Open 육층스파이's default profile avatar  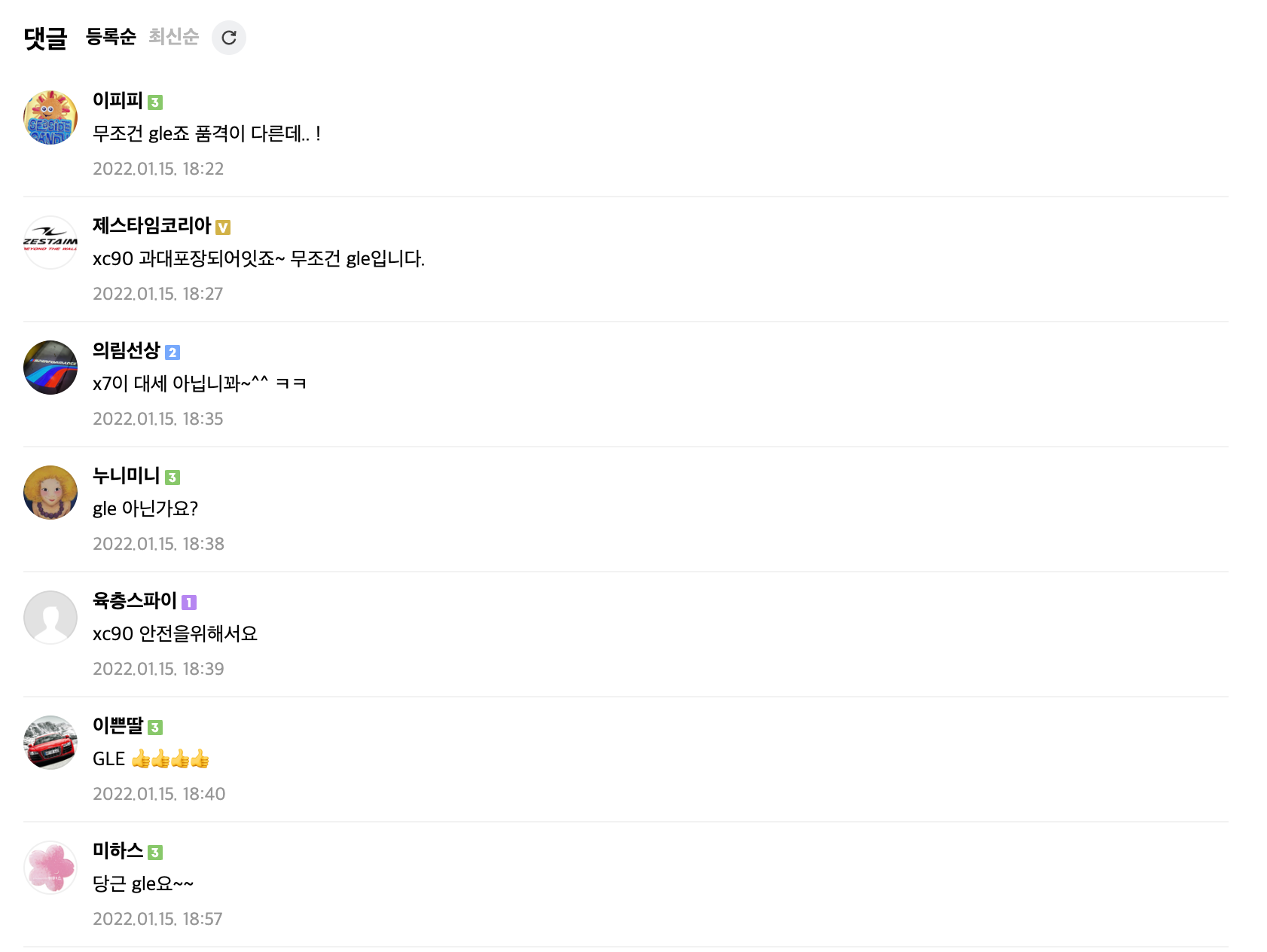(50, 618)
